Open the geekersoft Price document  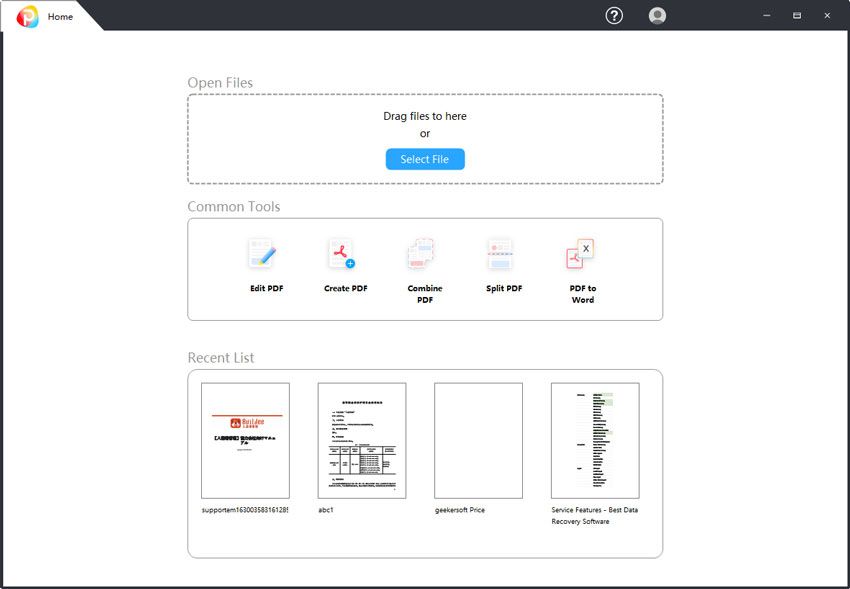478,440
